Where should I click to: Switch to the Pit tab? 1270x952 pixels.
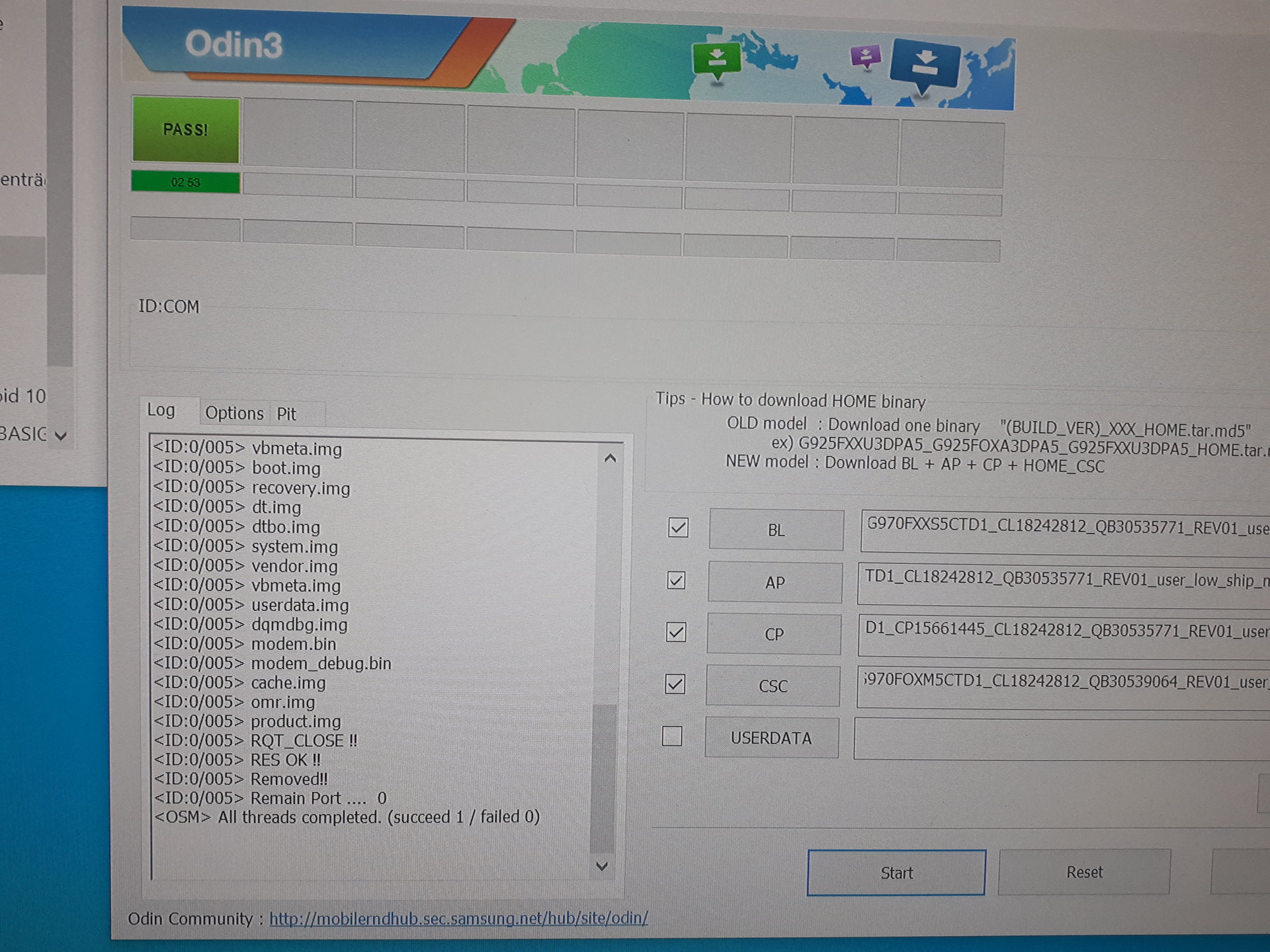pos(286,414)
